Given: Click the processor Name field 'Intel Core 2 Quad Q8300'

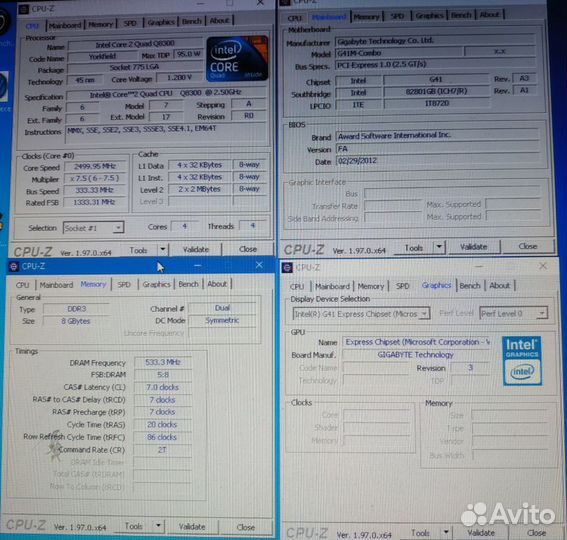Looking at the screenshot, I should [x=135, y=44].
